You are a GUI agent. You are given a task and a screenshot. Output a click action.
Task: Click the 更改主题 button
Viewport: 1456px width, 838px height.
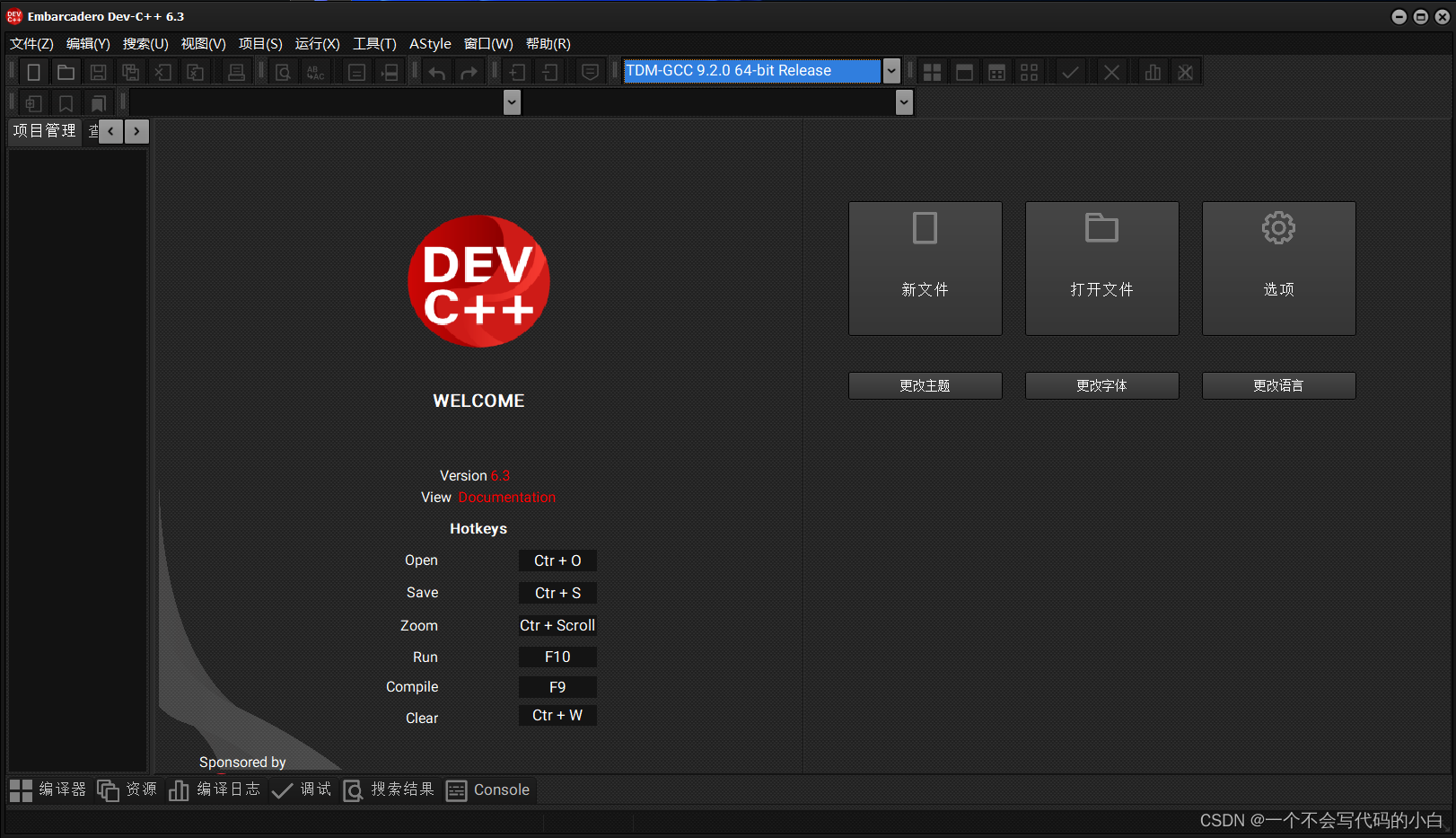click(925, 386)
